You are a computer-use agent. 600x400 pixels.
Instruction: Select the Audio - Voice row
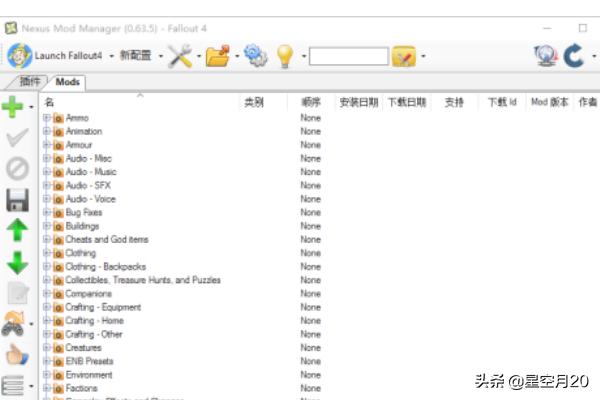[x=91, y=199]
